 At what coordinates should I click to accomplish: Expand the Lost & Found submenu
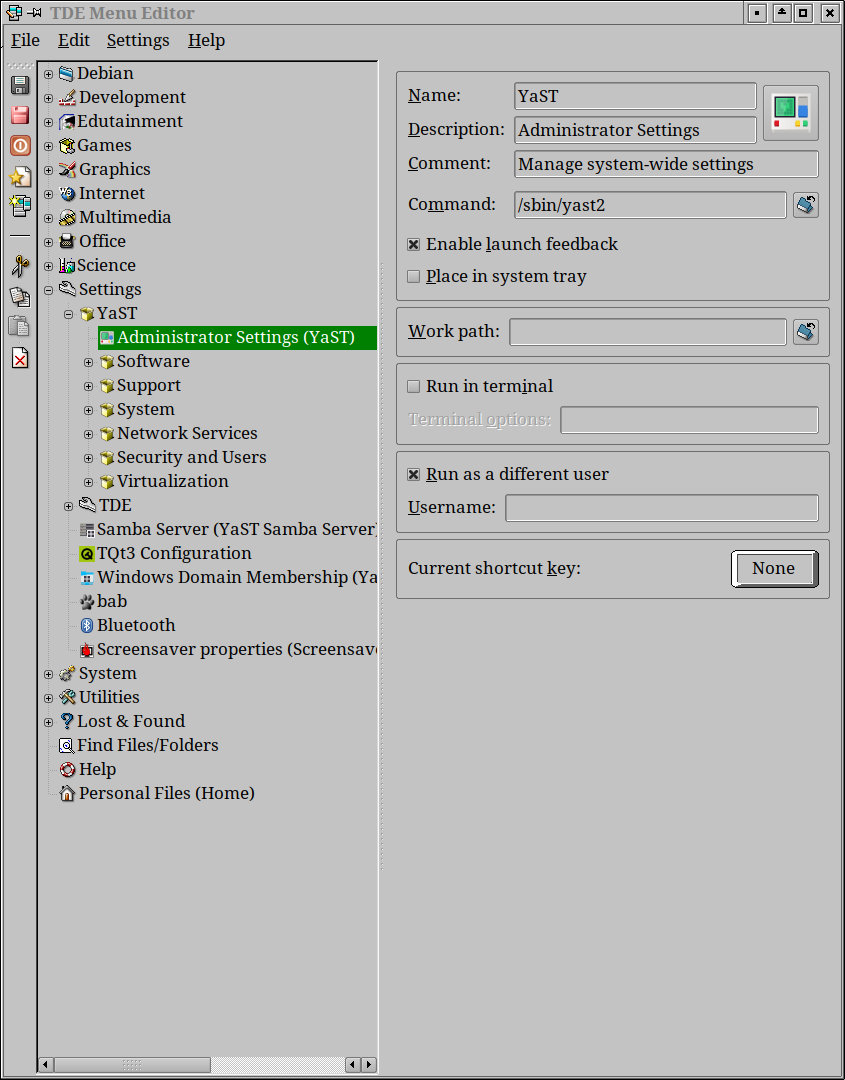click(48, 722)
